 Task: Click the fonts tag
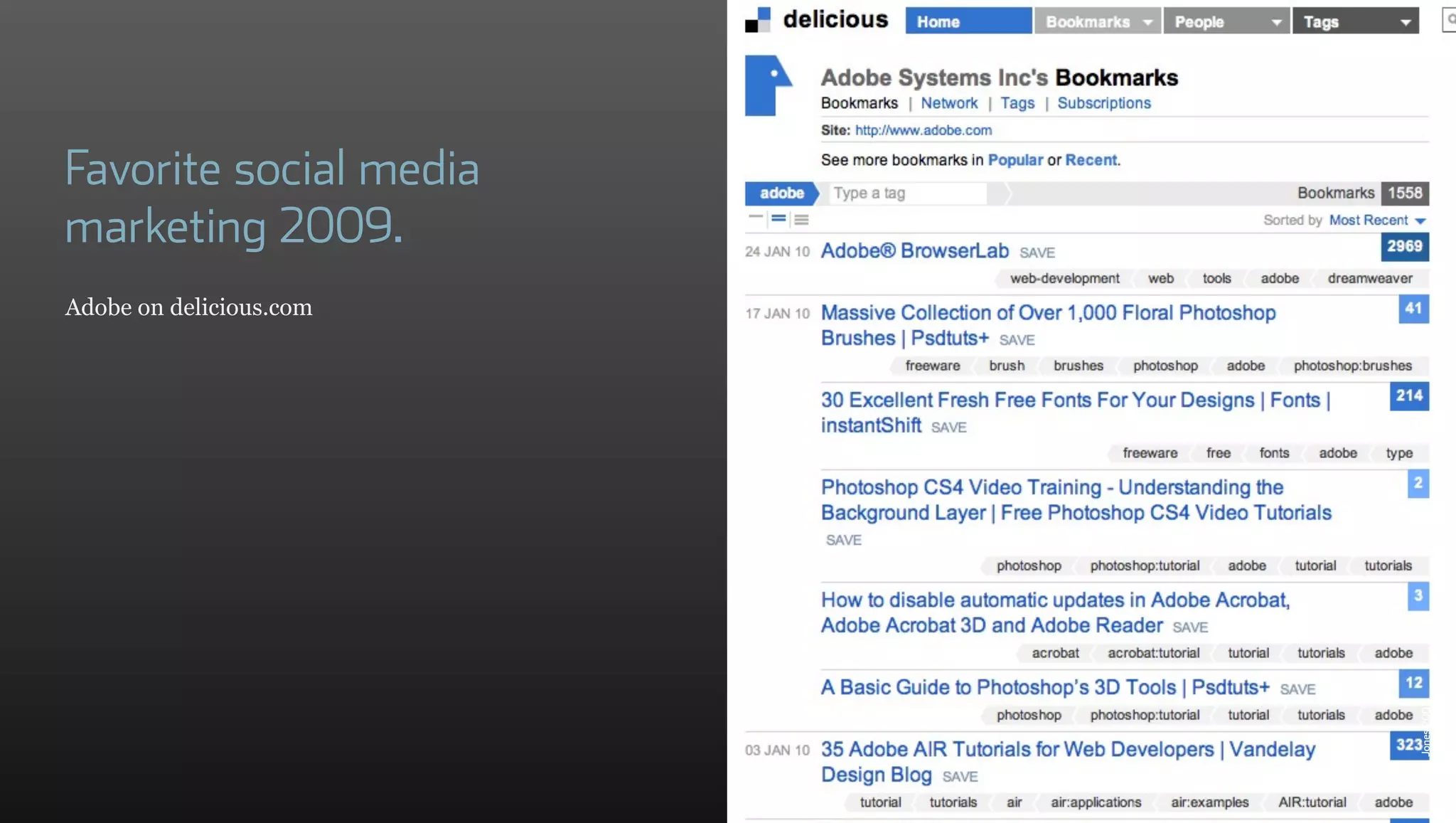(1274, 454)
